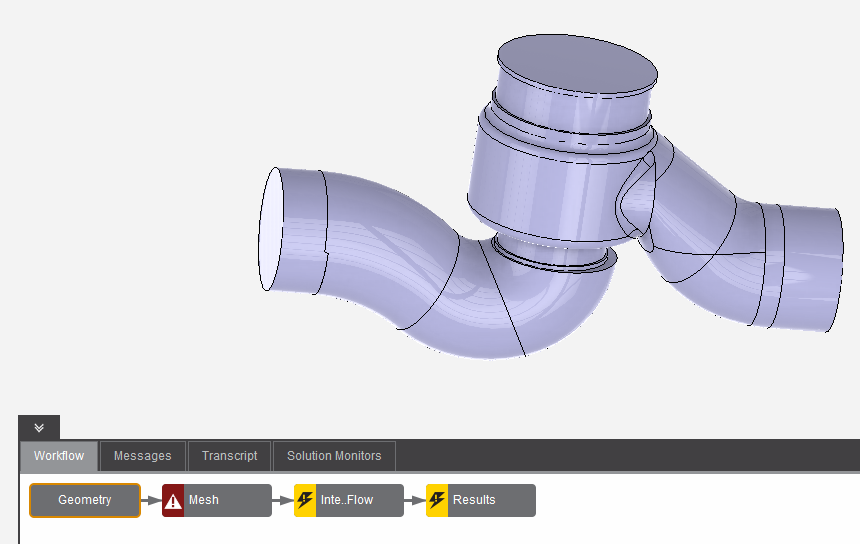Select the Results workflow step
This screenshot has width=860, height=544.
pyautogui.click(x=481, y=500)
